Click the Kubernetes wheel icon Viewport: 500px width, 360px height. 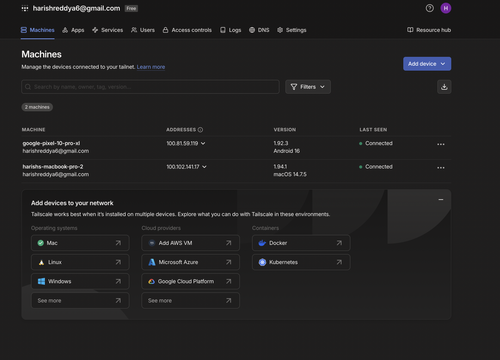coord(262,262)
